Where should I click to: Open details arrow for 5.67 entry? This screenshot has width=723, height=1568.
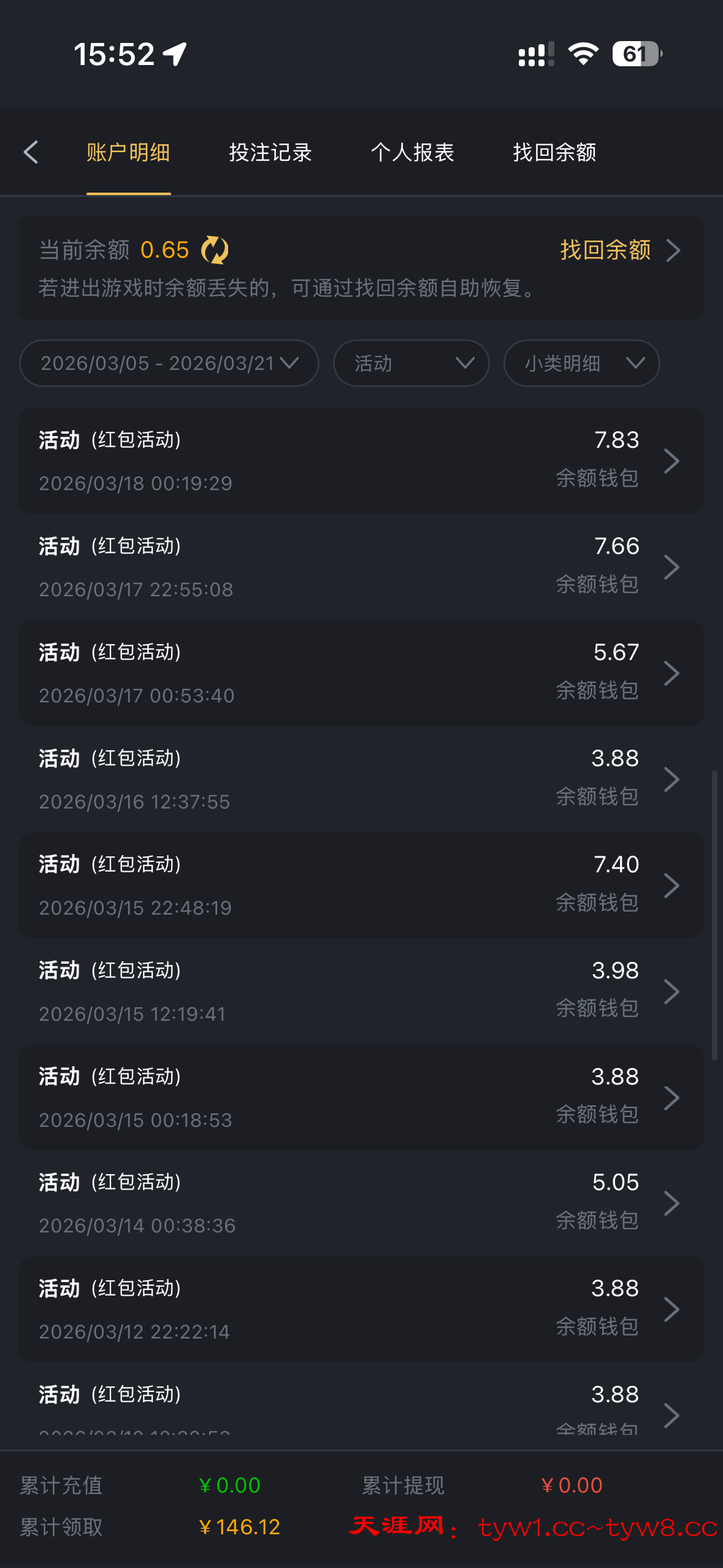(x=672, y=674)
